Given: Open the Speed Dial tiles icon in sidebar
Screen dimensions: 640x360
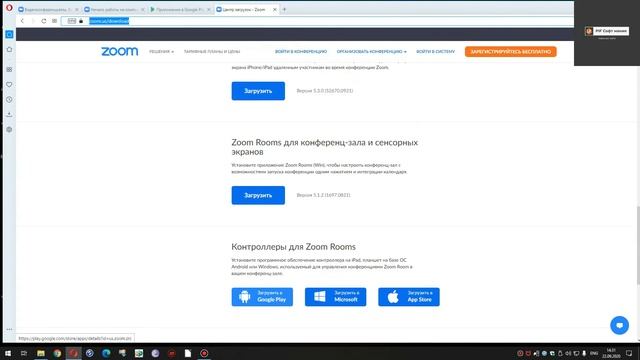Looking at the screenshot, I should point(9,69).
